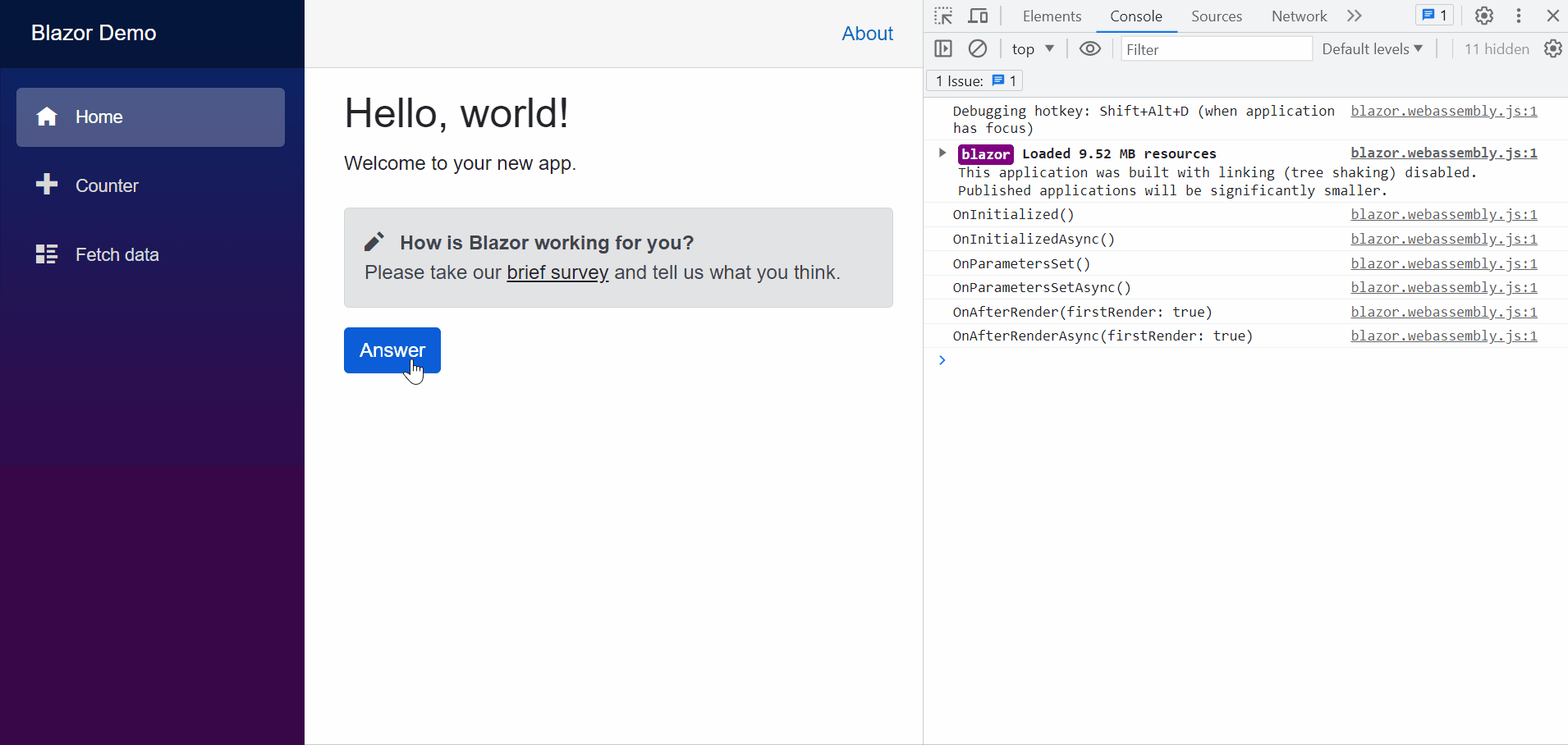
Task: Click the console message count bubble
Action: point(1433,16)
